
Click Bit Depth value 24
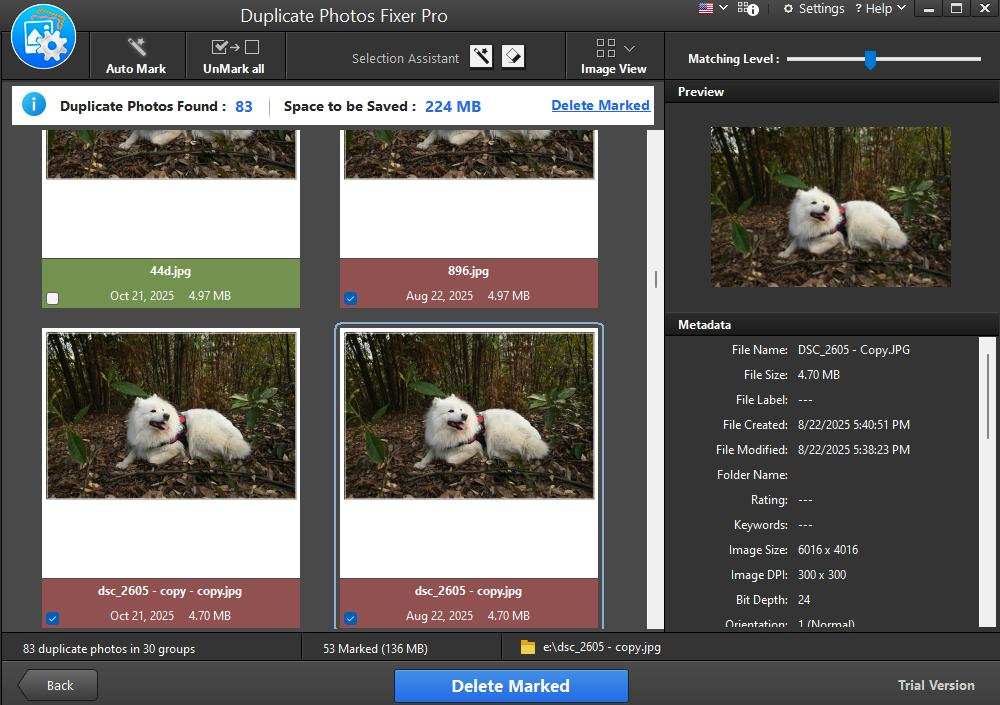click(x=804, y=600)
